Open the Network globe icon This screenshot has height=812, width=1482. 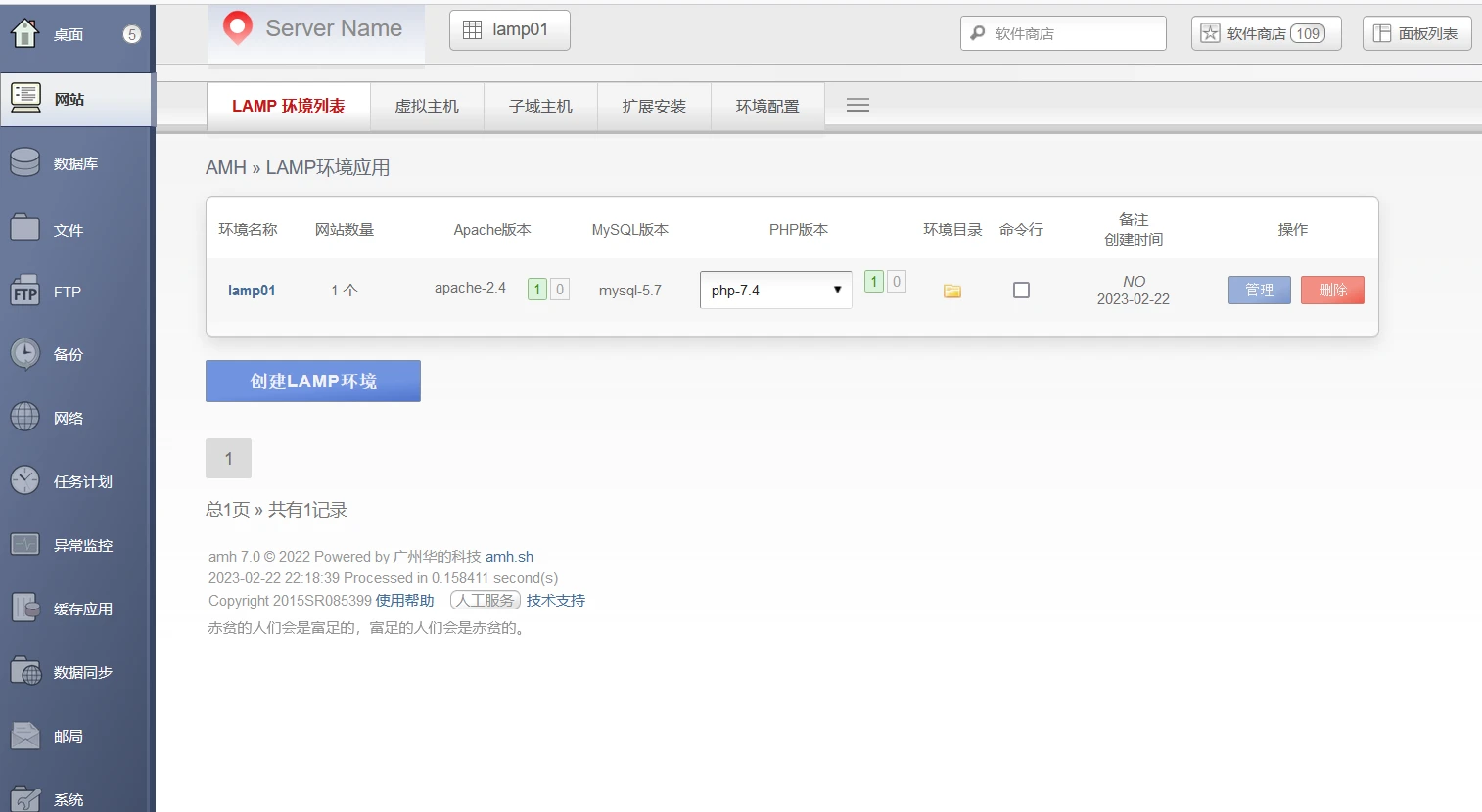[25, 418]
